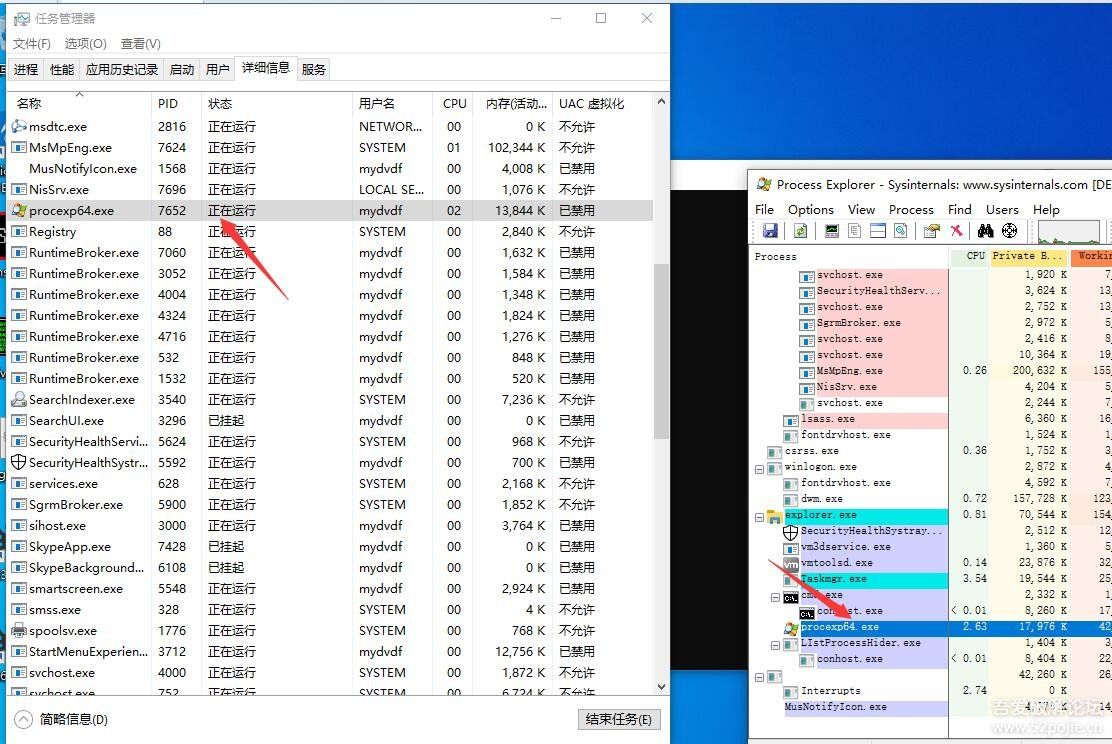Select the smartscreen.exe row

[x=330, y=589]
